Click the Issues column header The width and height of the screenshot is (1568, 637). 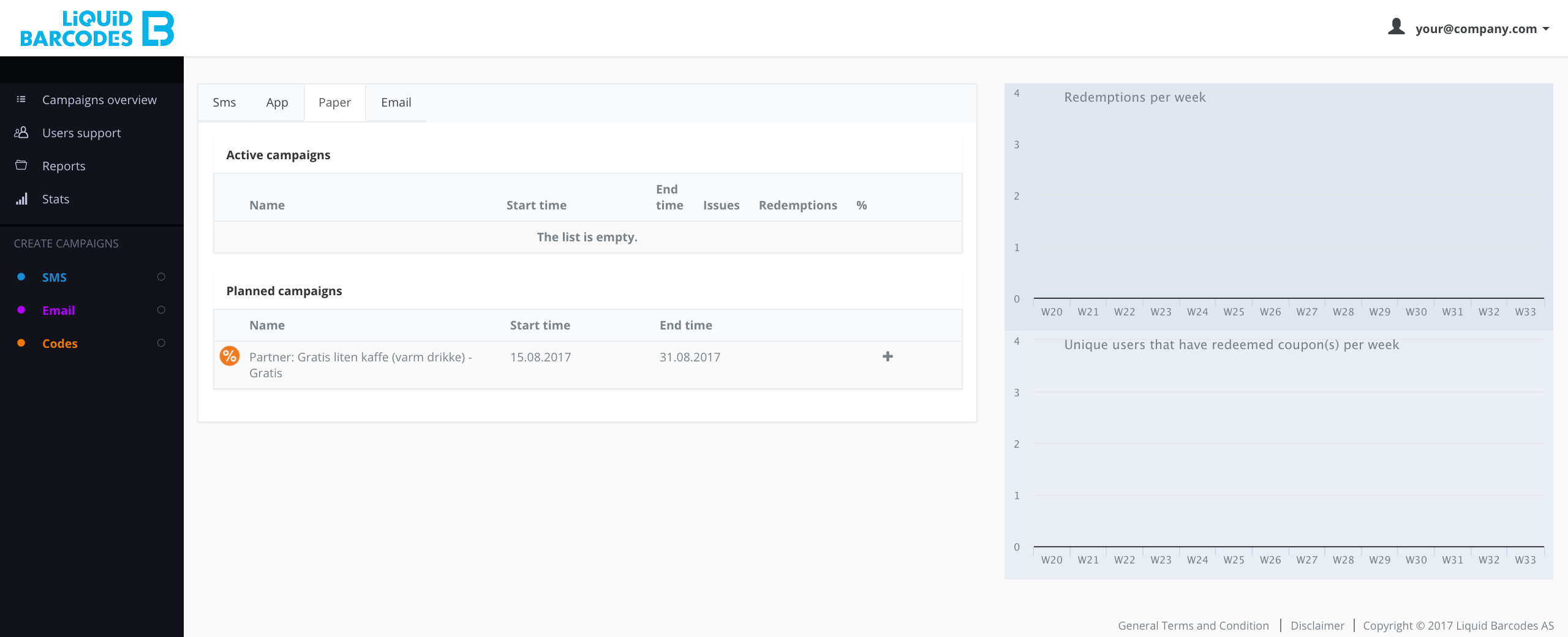721,205
